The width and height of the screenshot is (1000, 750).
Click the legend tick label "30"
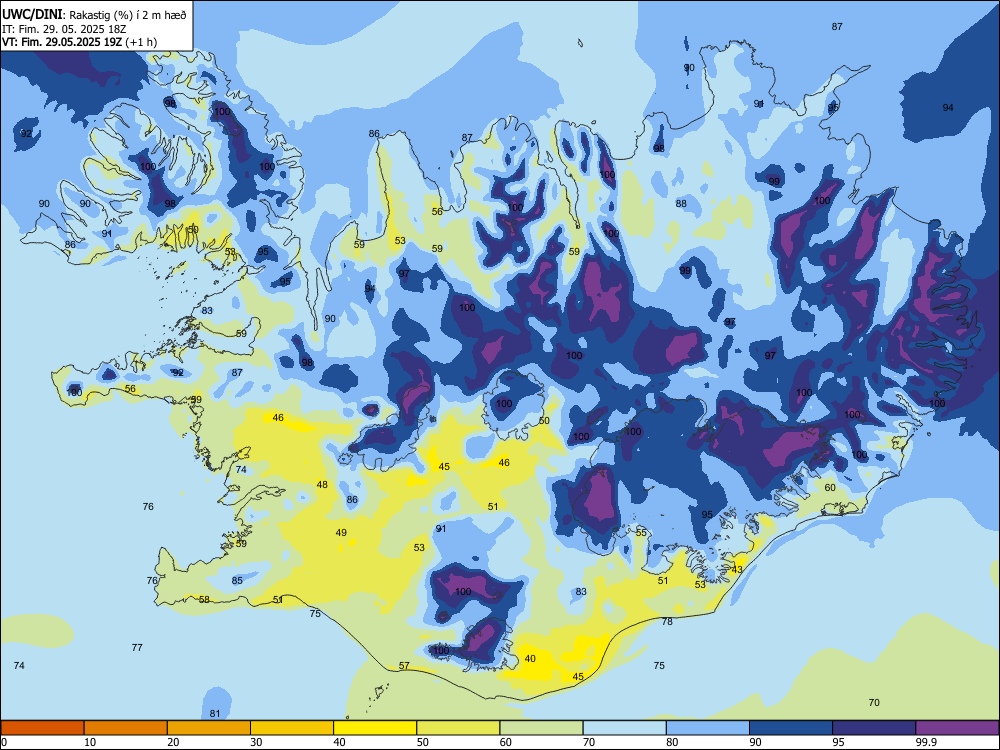(x=256, y=742)
